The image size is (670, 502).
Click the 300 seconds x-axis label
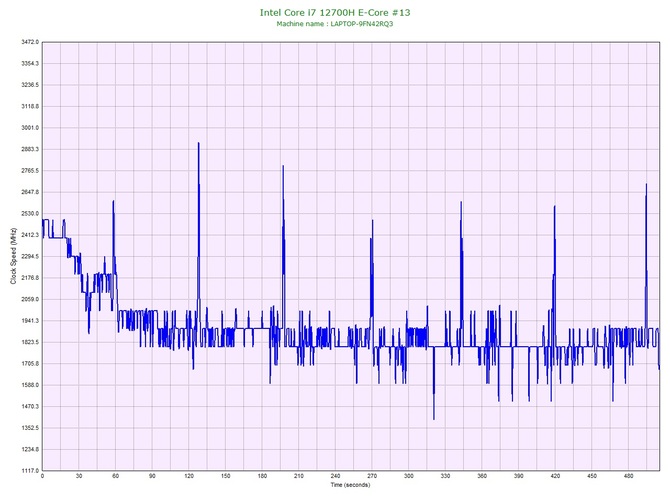click(408, 476)
